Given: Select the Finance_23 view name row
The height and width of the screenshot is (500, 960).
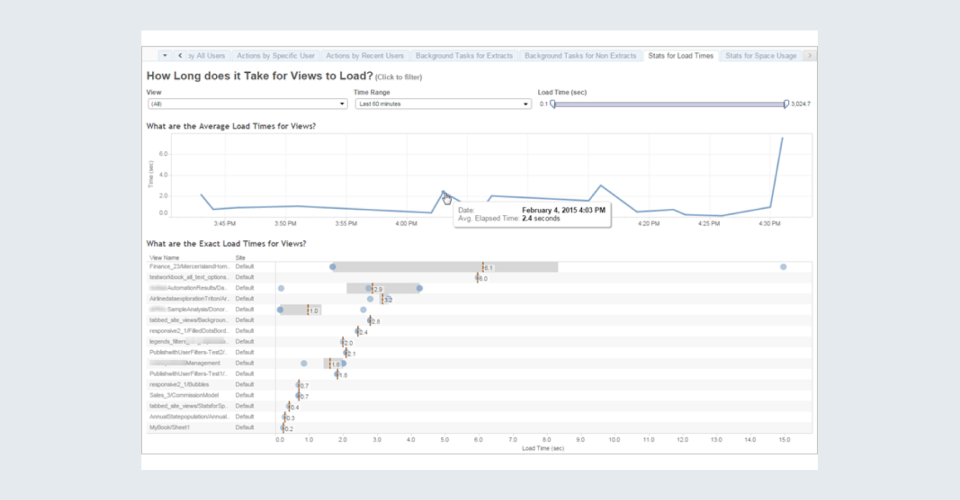Looking at the screenshot, I should pyautogui.click(x=190, y=267).
